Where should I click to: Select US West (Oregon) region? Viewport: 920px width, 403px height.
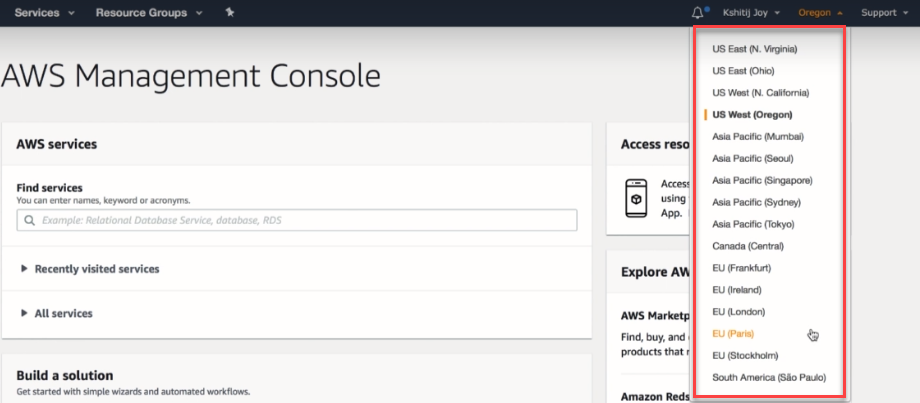click(752, 115)
